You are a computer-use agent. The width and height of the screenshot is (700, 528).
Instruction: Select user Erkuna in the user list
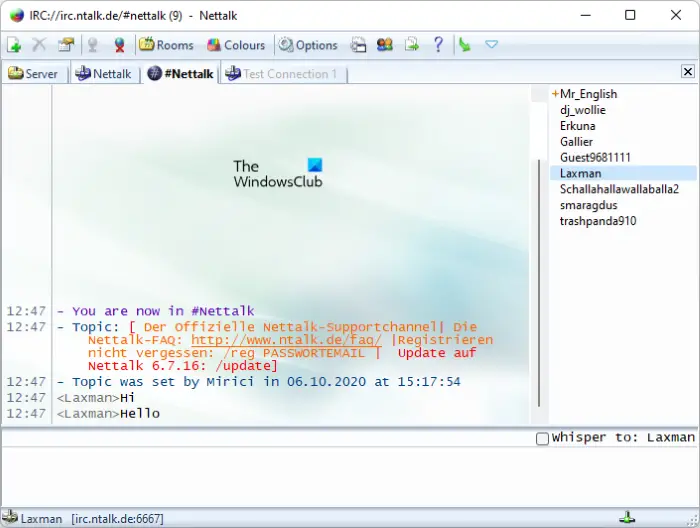[577, 126]
